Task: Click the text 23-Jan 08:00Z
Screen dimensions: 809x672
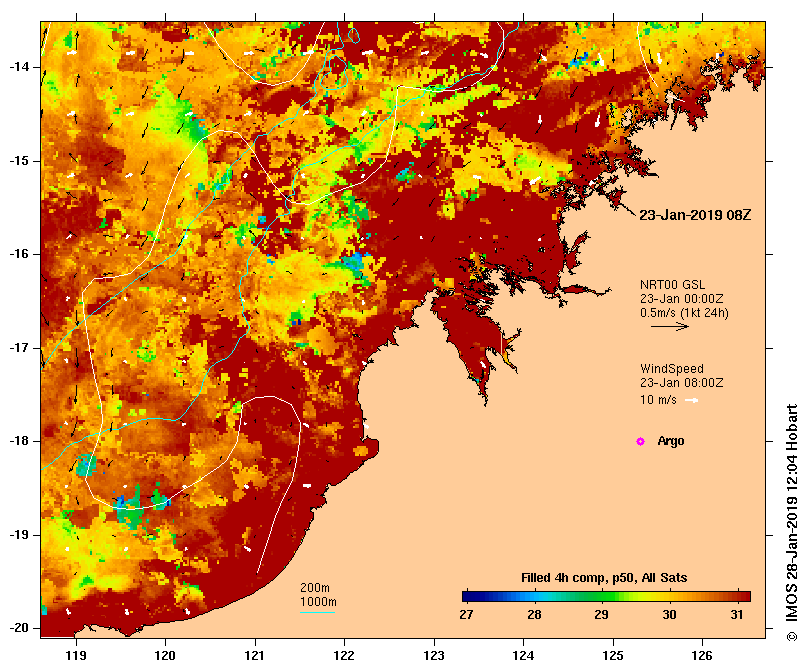Action: point(682,383)
